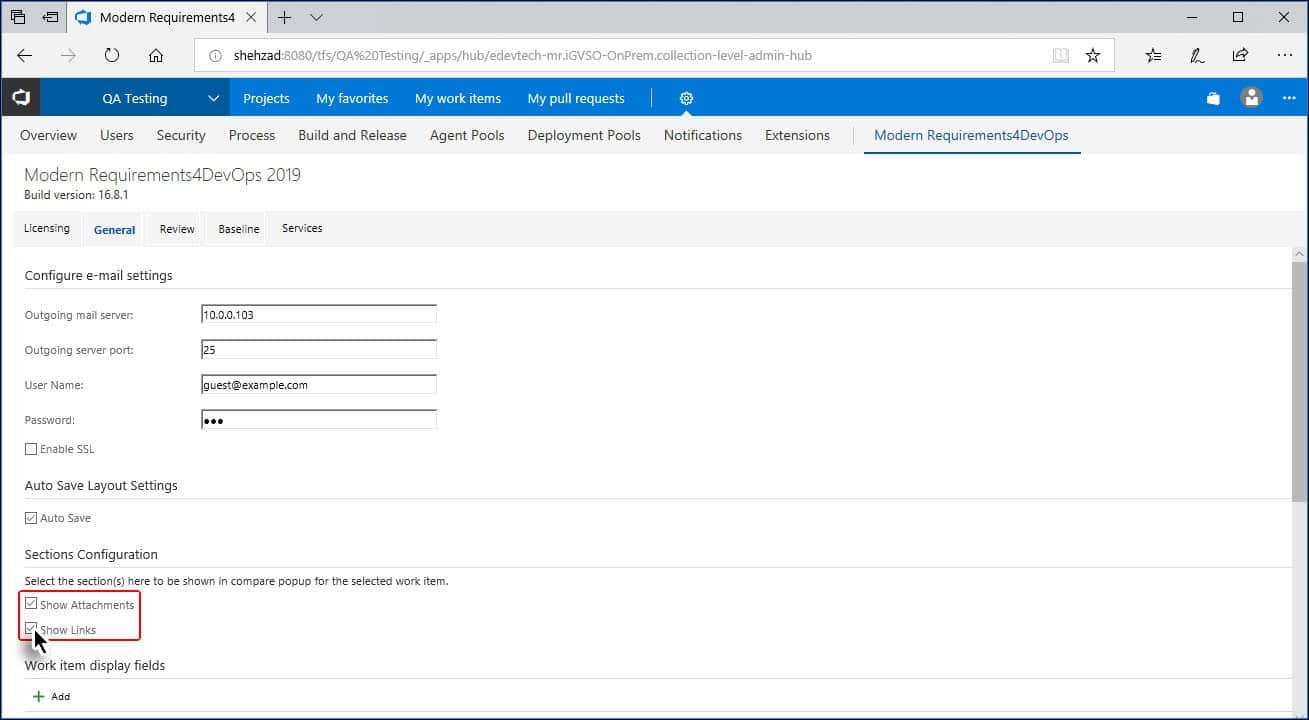
Task: Expand the QA Testing collection dropdown
Action: (x=213, y=98)
